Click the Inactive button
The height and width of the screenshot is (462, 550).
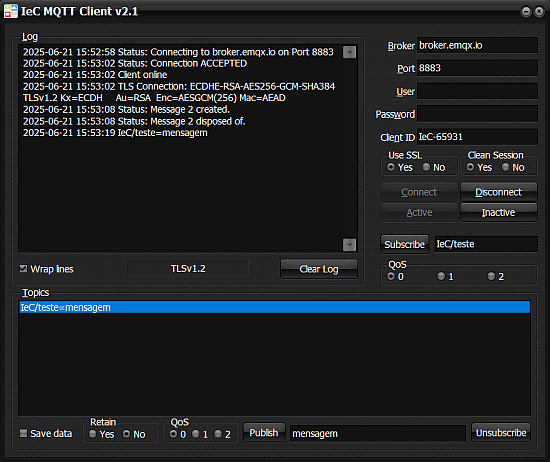click(x=498, y=212)
